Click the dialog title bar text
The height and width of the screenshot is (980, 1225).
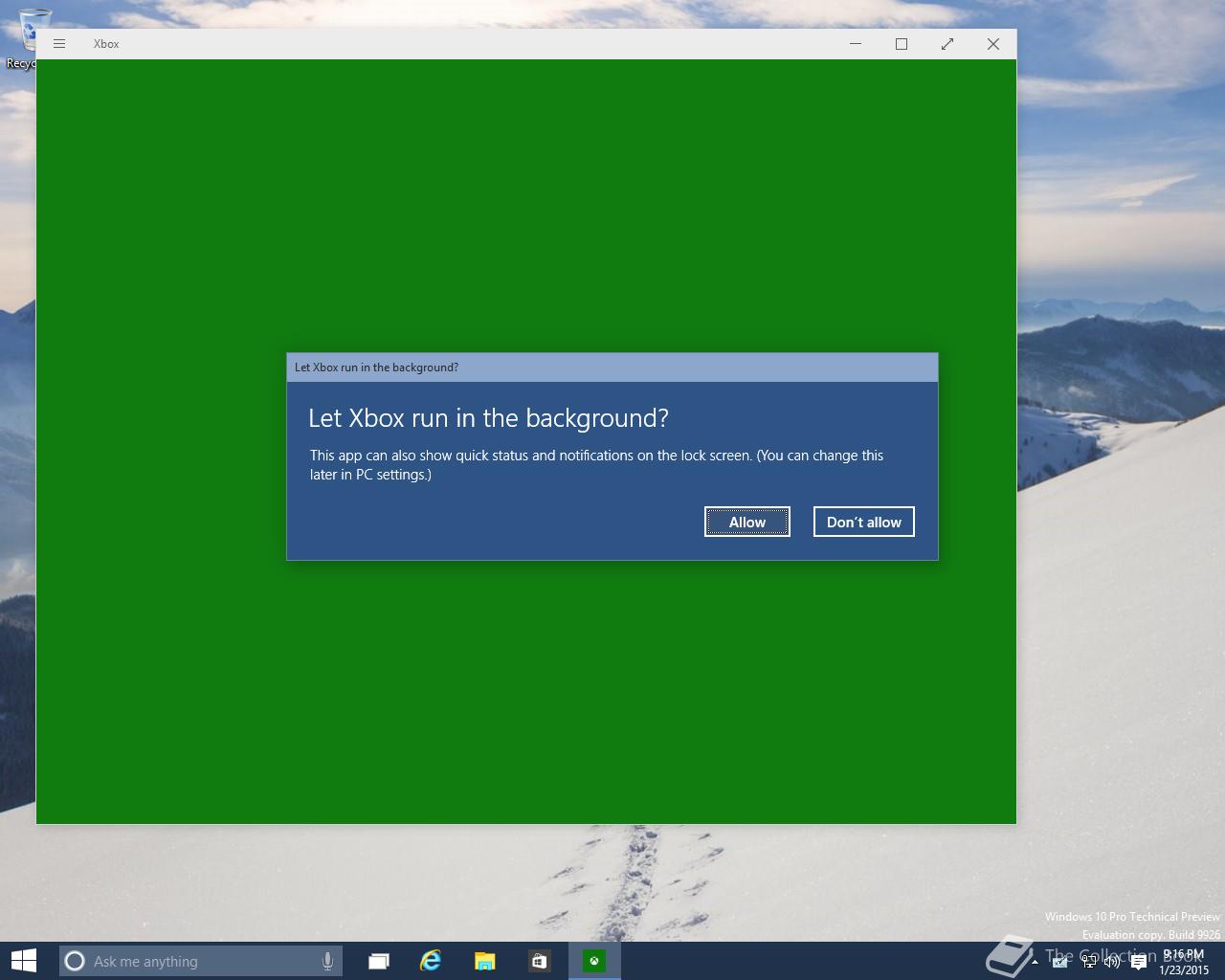[x=376, y=367]
